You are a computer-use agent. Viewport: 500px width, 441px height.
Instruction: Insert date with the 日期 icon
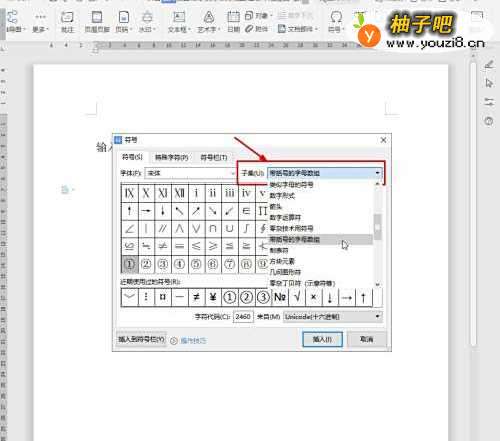(233, 22)
